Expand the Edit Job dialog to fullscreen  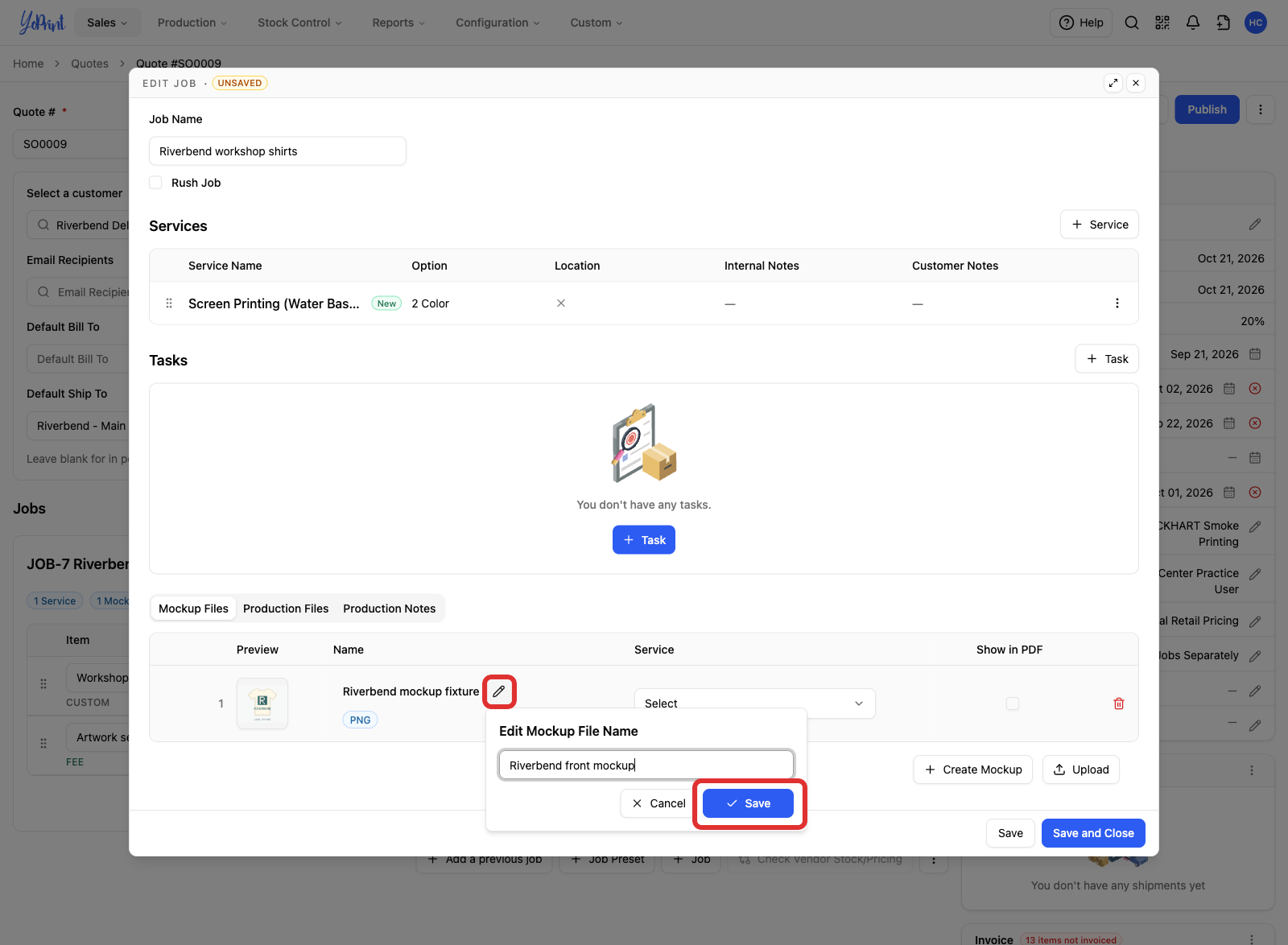click(1113, 83)
